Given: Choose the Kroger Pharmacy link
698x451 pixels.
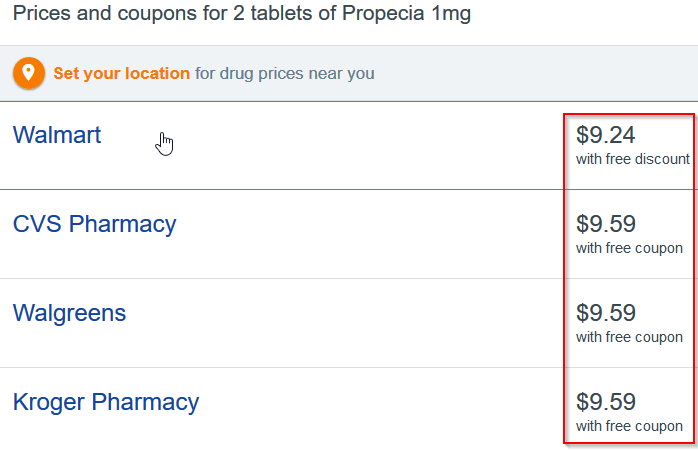Looking at the screenshot, I should pyautogui.click(x=106, y=402).
